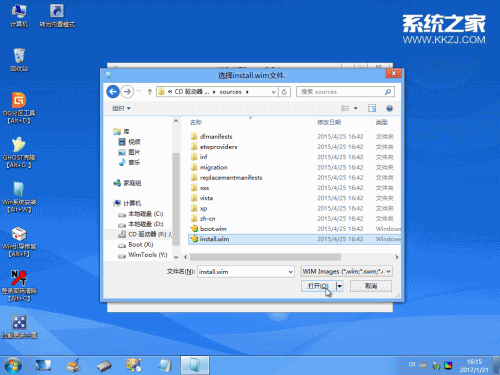
Task: Open the taskbar brush tool icon
Action: point(73,365)
